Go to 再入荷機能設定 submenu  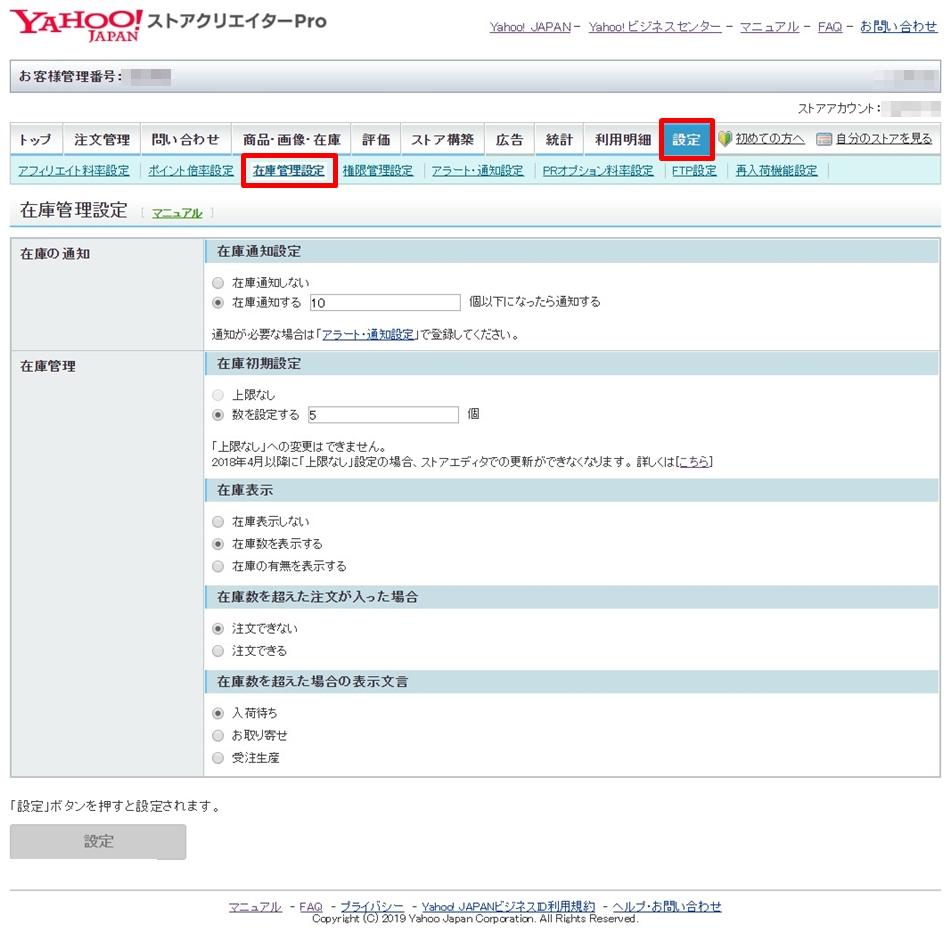777,171
